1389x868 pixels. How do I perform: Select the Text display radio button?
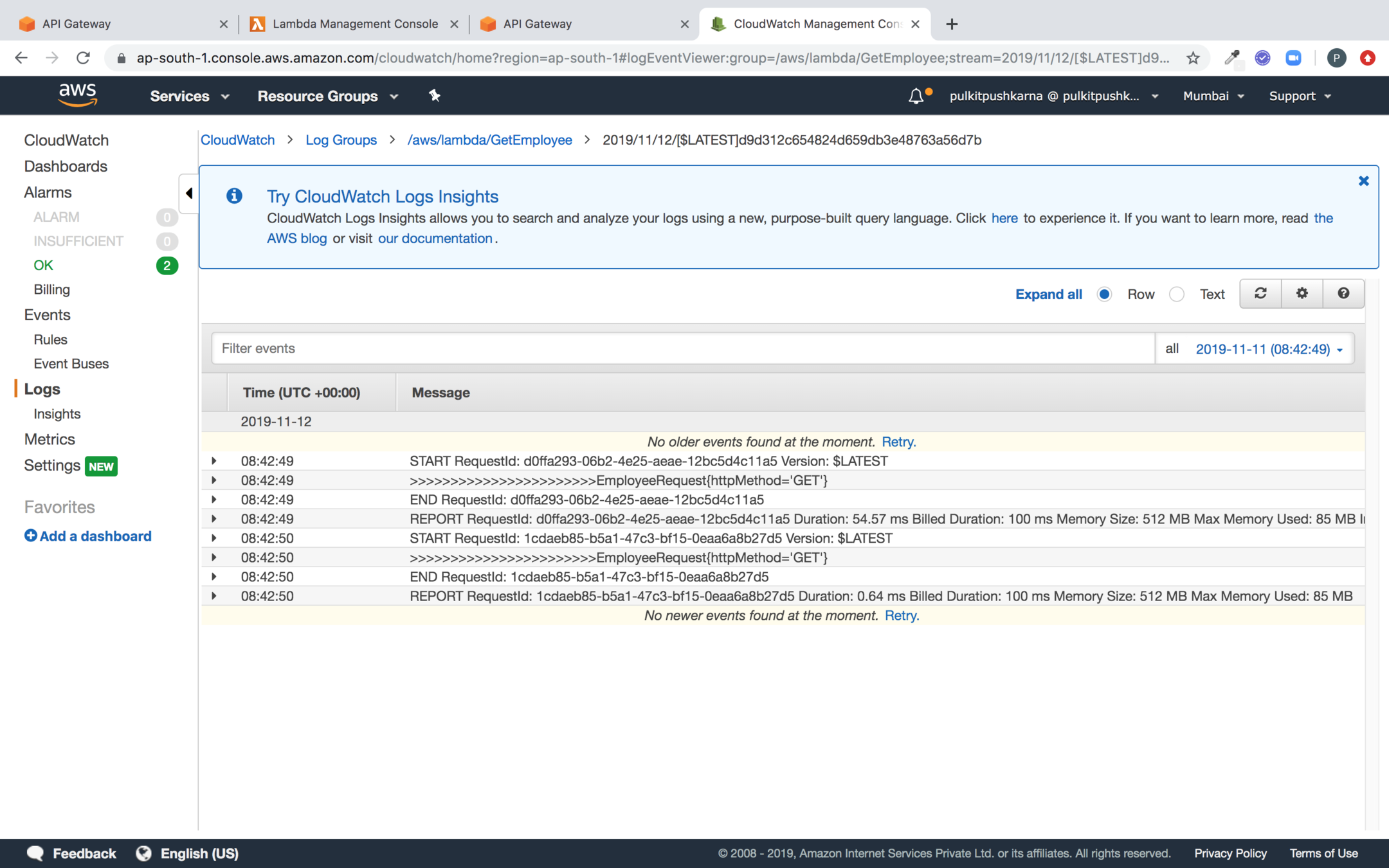1176,294
